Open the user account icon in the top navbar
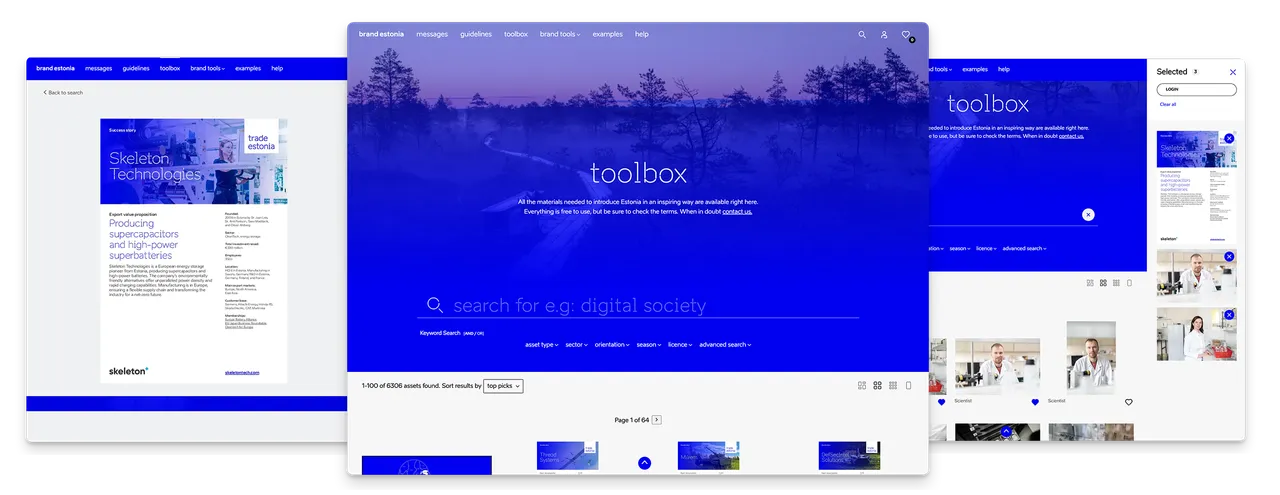This screenshot has width=1280, height=495. pyautogui.click(x=884, y=35)
